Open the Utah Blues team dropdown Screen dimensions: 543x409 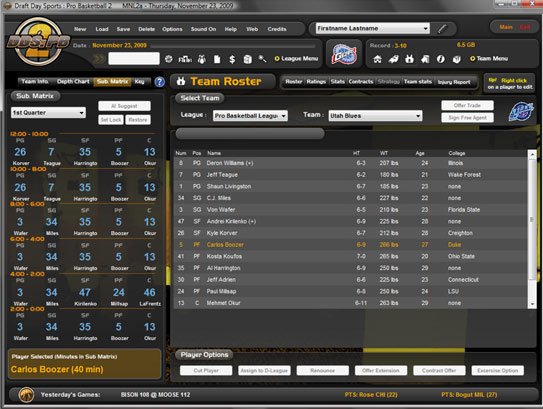(375, 116)
